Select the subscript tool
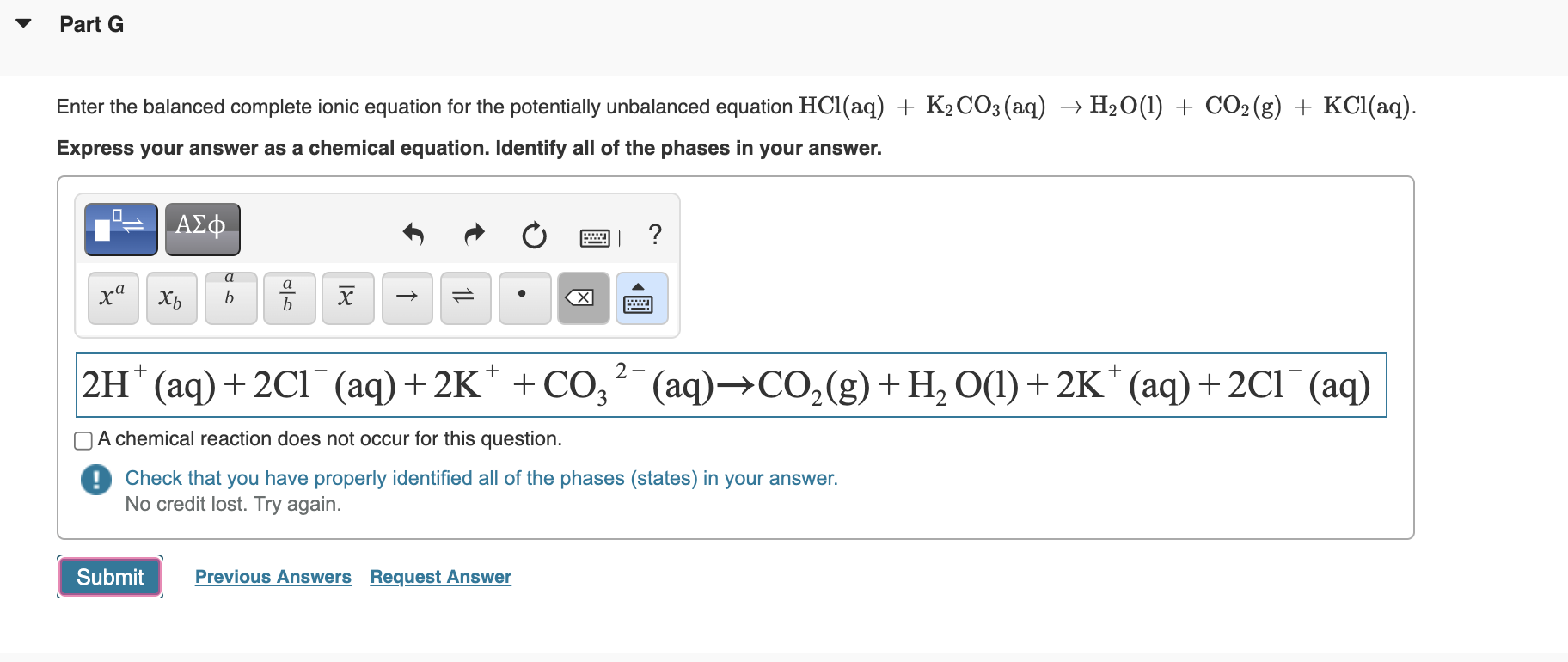Screen dimensions: 1568x662 (171, 297)
